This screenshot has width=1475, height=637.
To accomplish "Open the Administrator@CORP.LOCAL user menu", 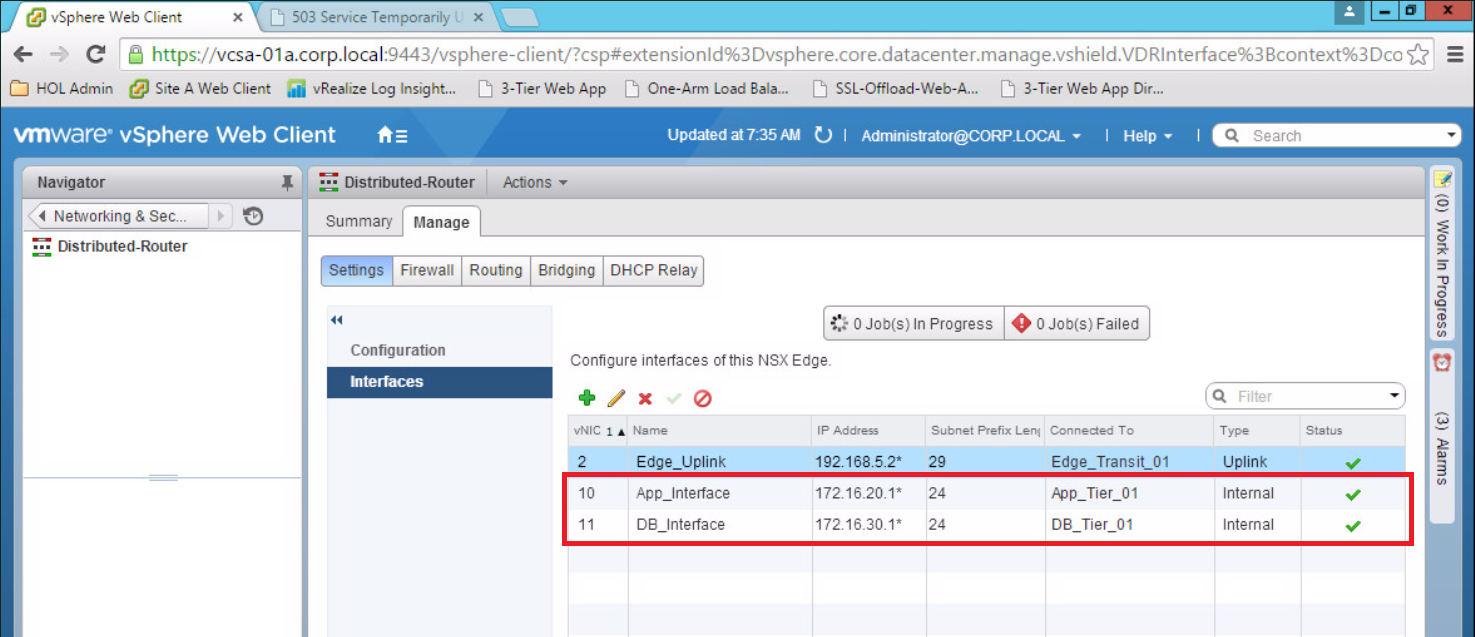I will [971, 136].
